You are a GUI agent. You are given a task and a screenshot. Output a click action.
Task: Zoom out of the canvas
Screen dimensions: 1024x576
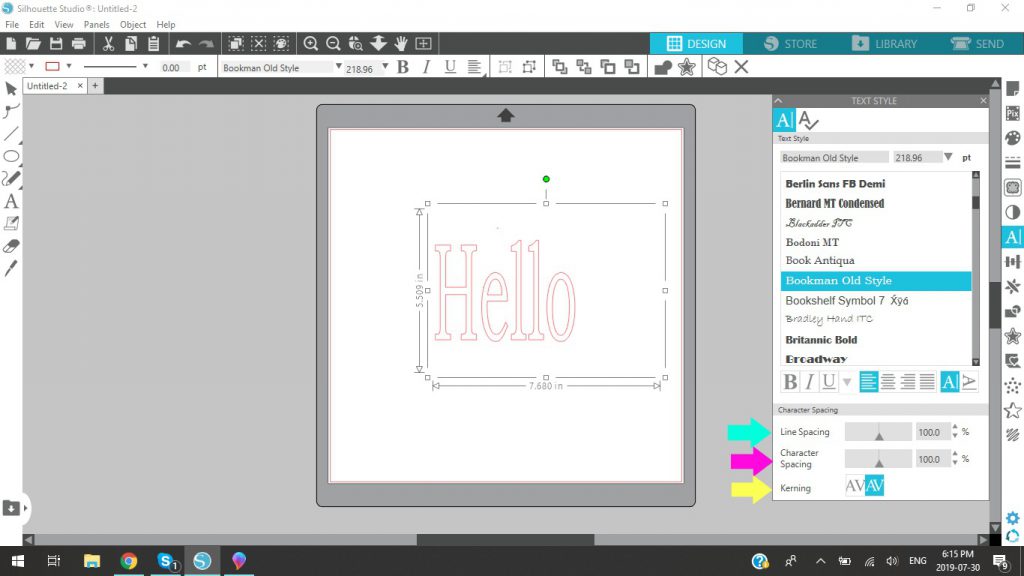click(x=333, y=44)
